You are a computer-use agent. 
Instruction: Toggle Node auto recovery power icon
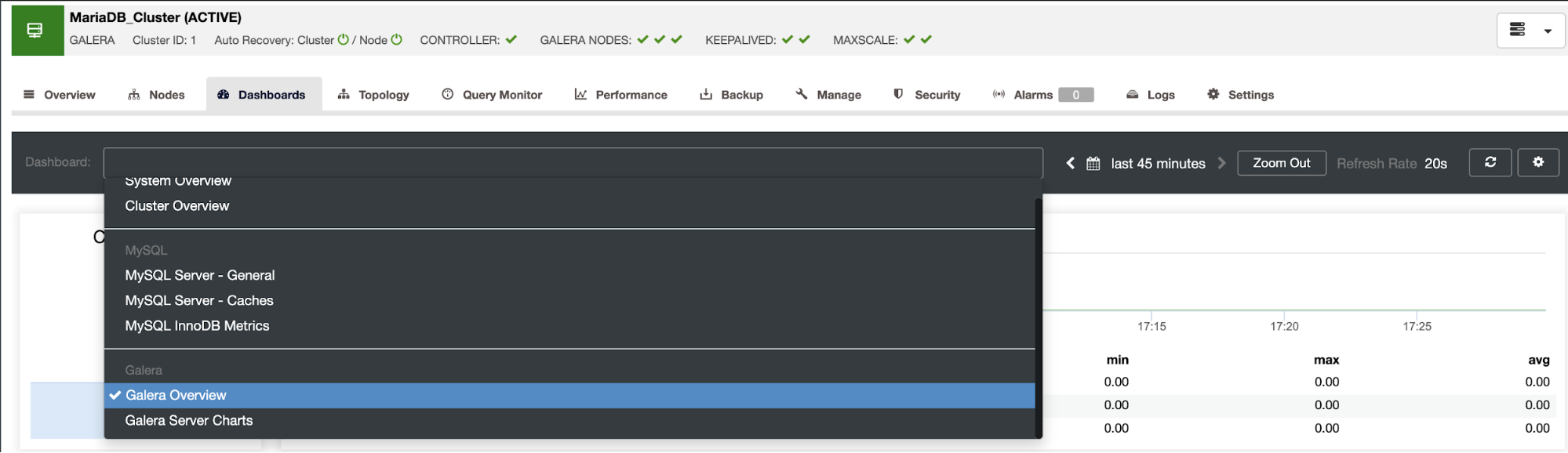click(397, 39)
